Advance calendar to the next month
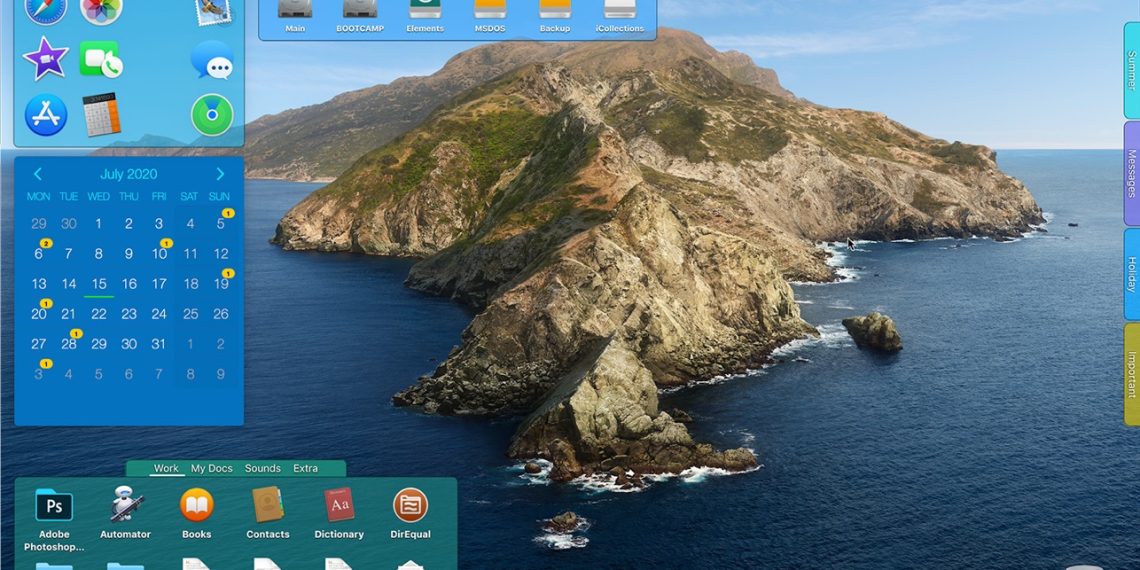The image size is (1140, 570). point(220,174)
